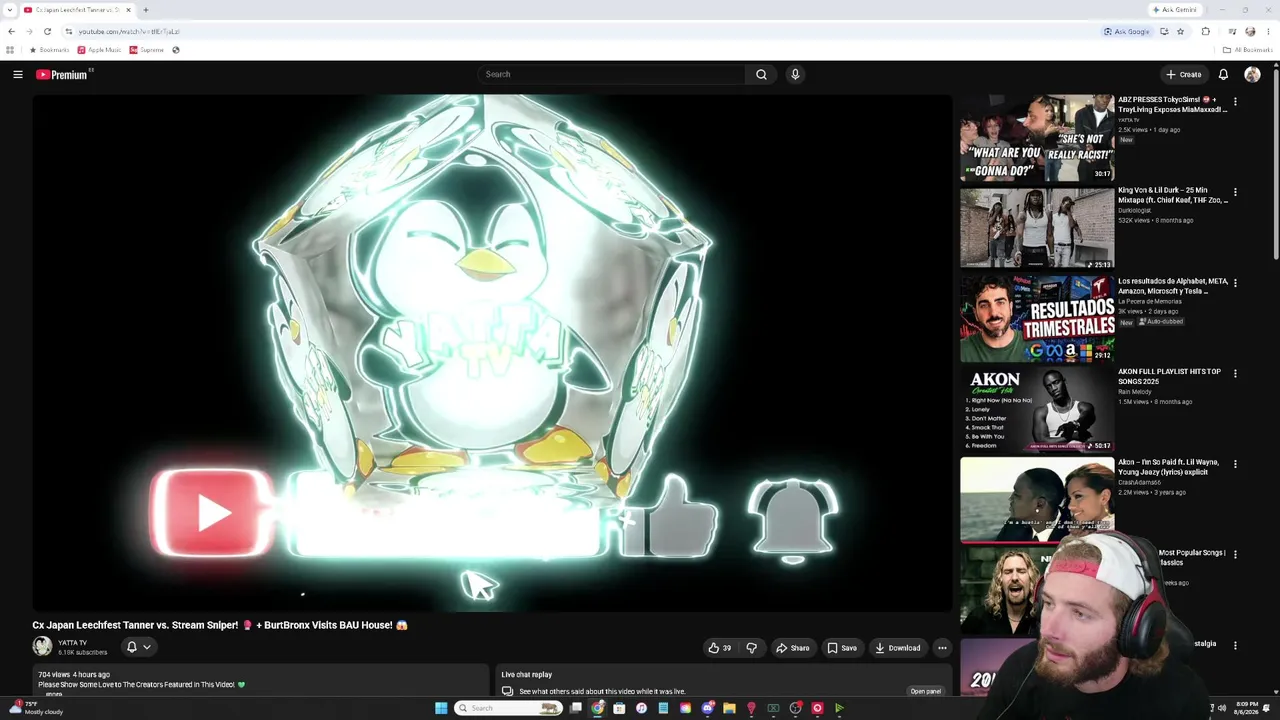Screen dimensions: 1280x720
Task: Click the Create button
Action: point(1184,74)
